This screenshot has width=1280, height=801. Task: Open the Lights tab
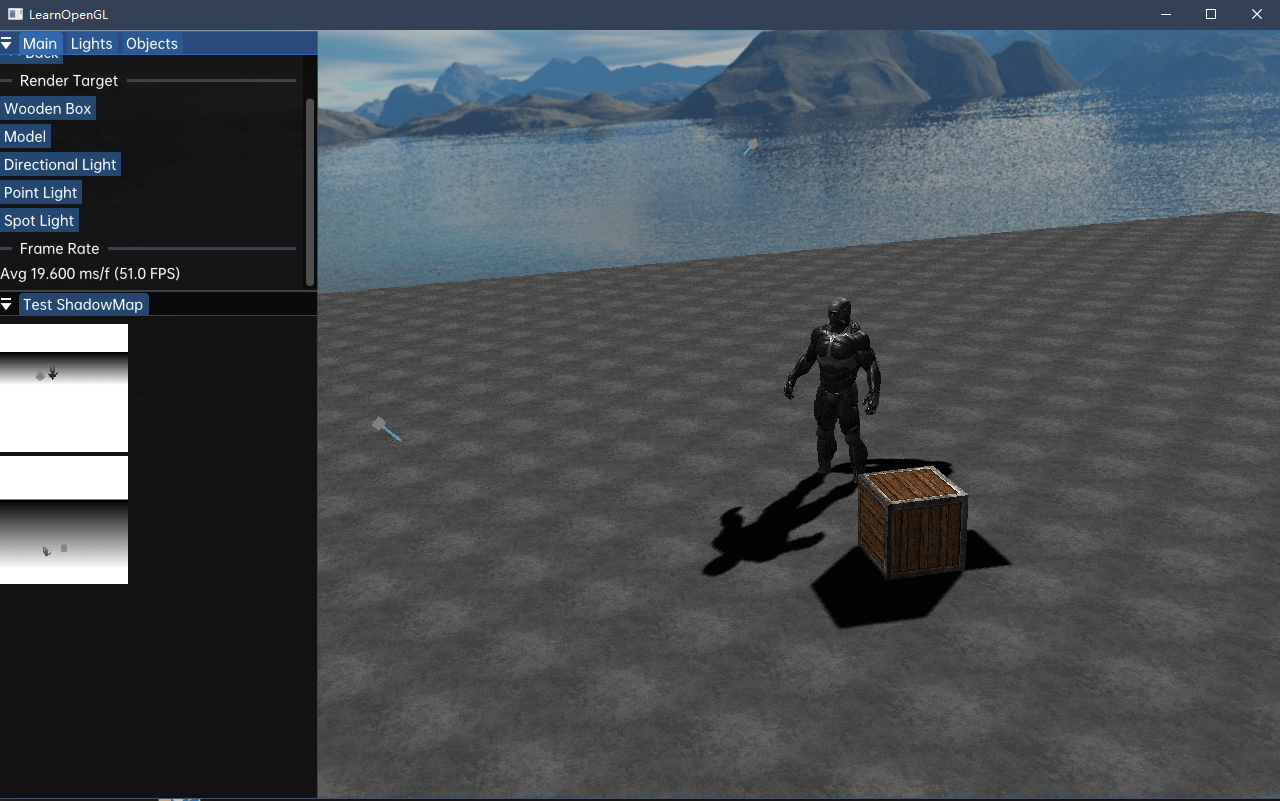(92, 44)
